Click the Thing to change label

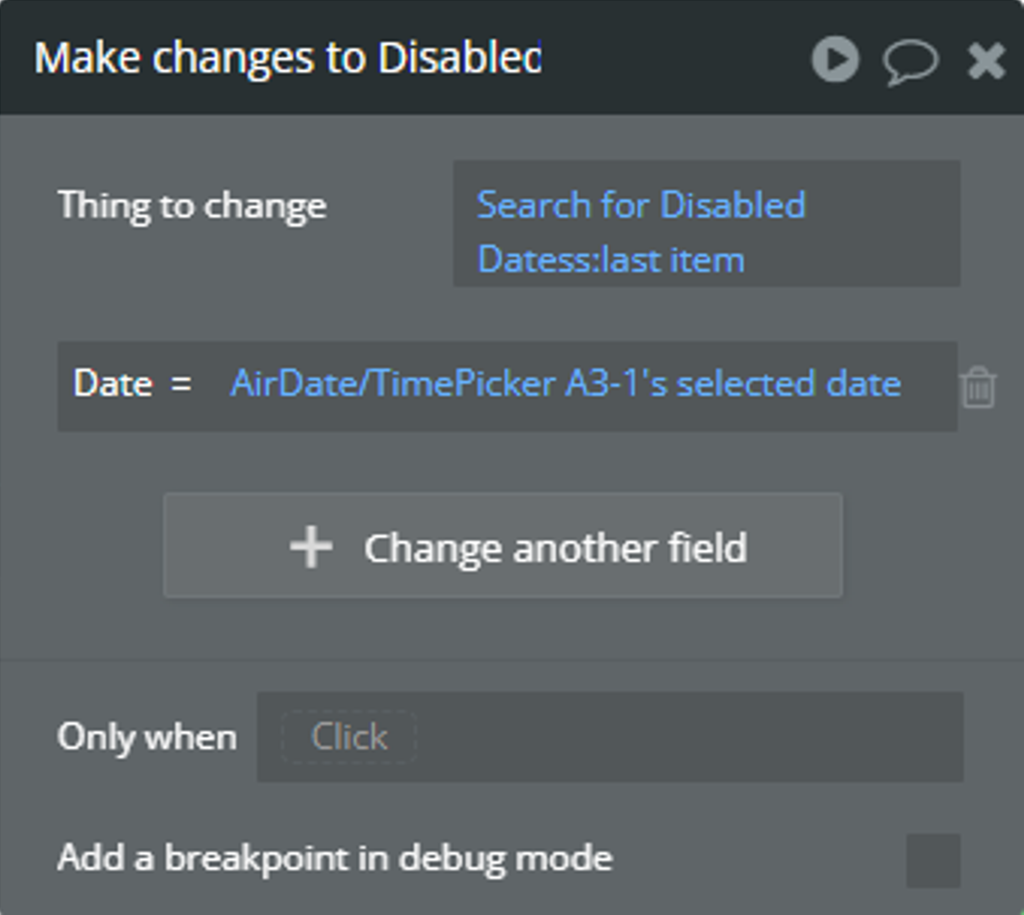pos(192,206)
